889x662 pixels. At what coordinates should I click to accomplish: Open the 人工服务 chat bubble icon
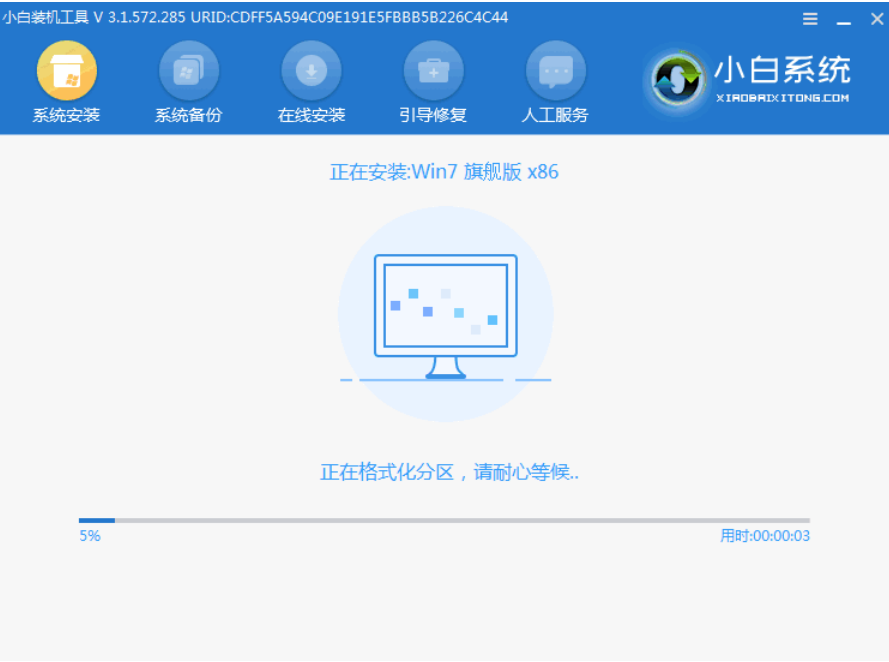[555, 72]
